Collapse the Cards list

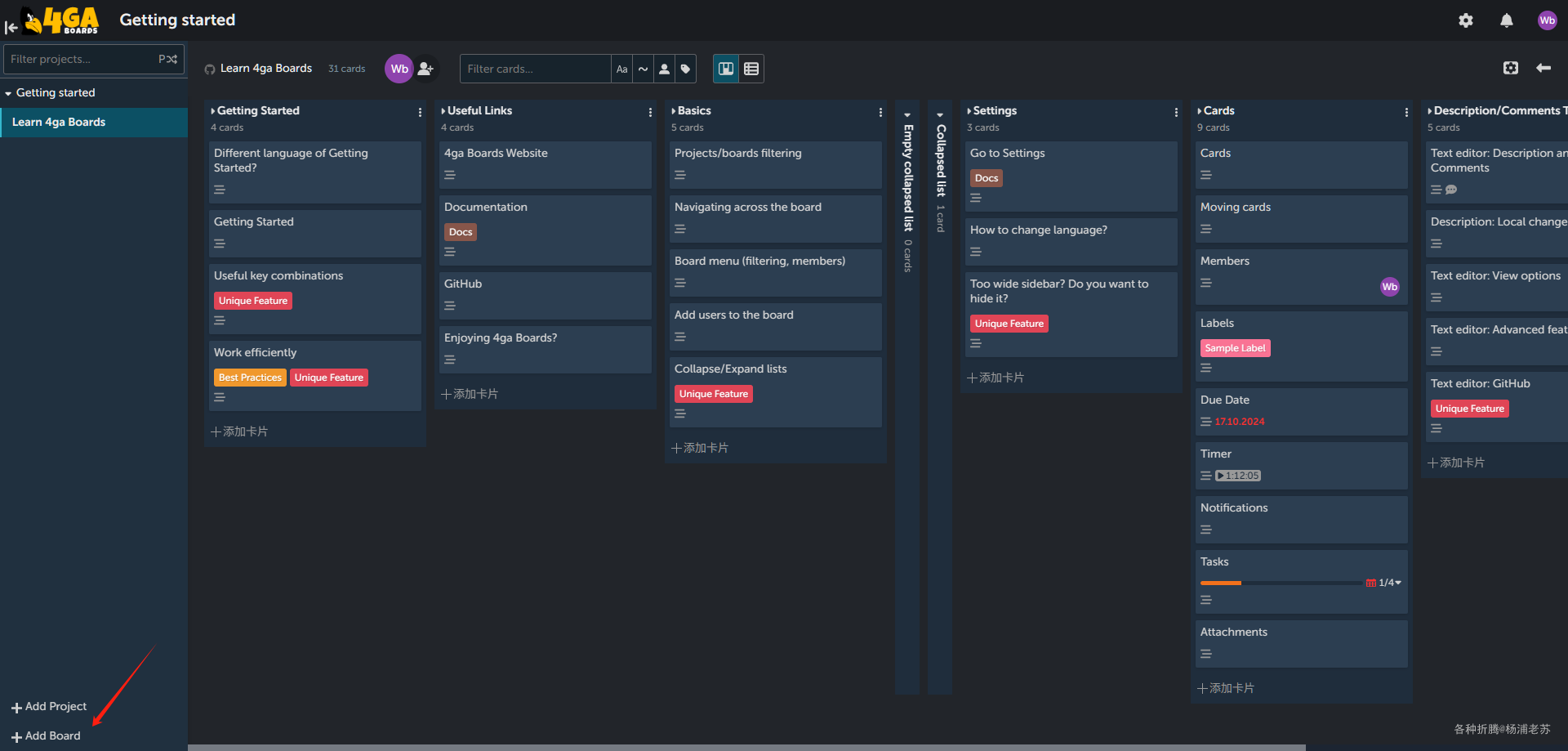pyautogui.click(x=1200, y=111)
